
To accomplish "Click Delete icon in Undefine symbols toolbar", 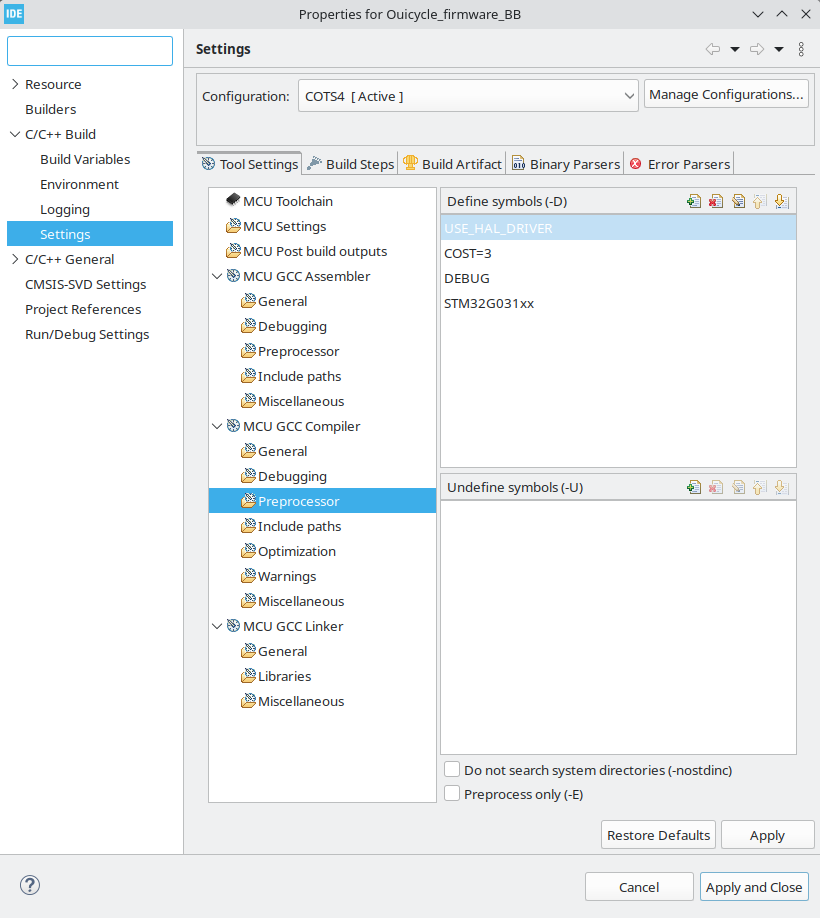I will point(716,487).
